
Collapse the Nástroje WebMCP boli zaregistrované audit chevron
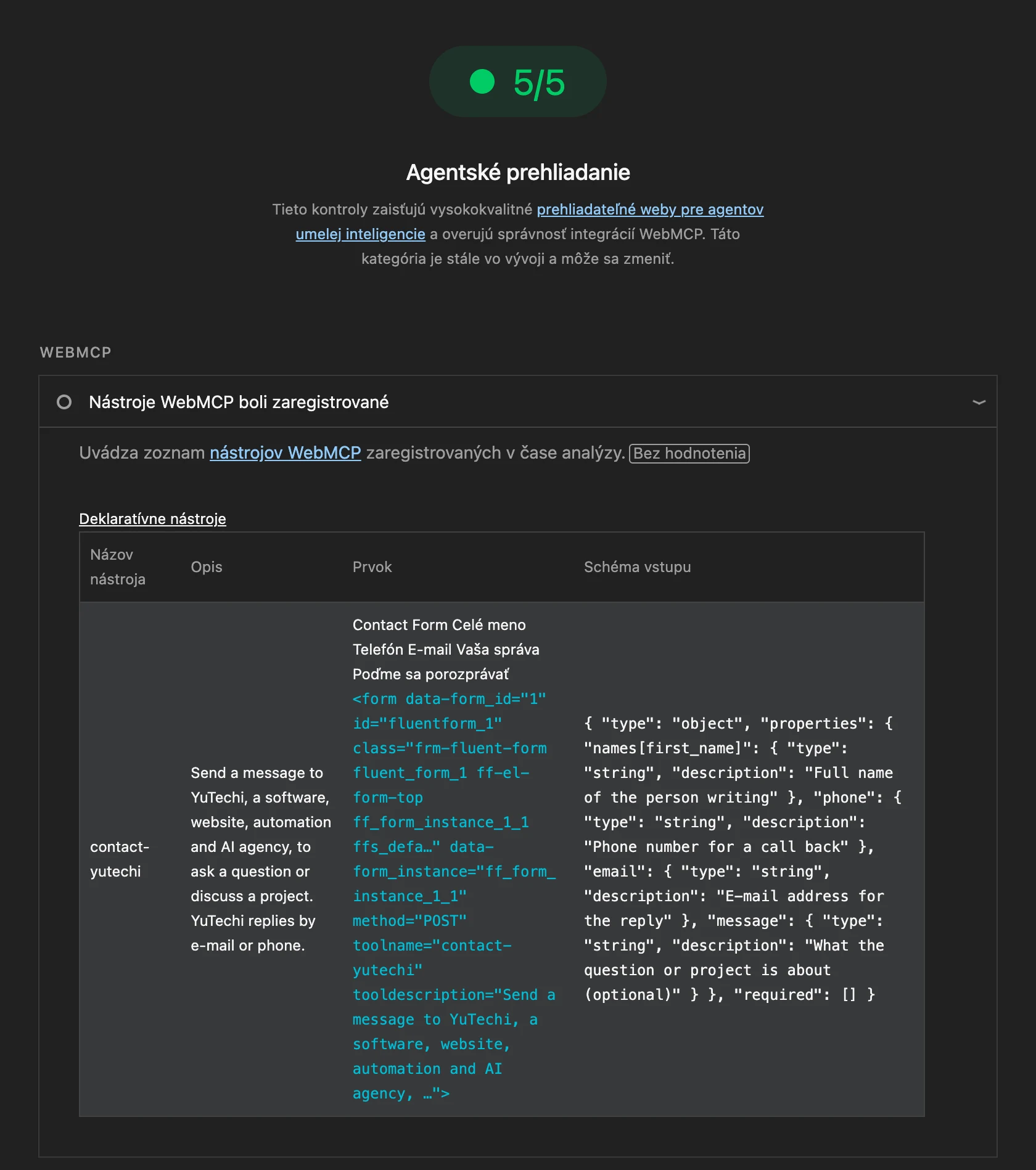tap(979, 402)
